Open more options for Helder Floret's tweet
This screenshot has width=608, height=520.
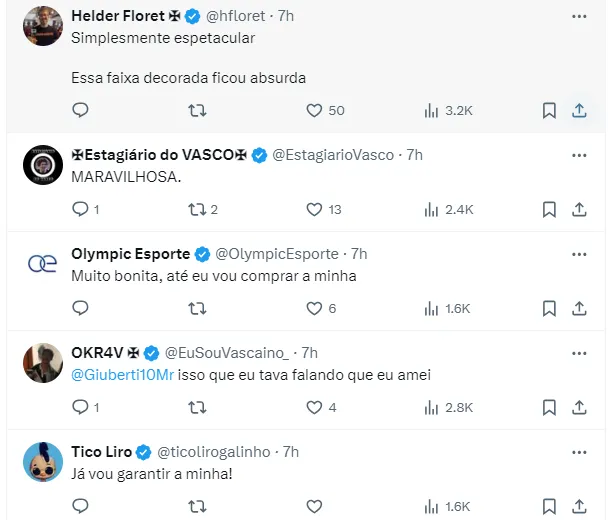click(578, 17)
